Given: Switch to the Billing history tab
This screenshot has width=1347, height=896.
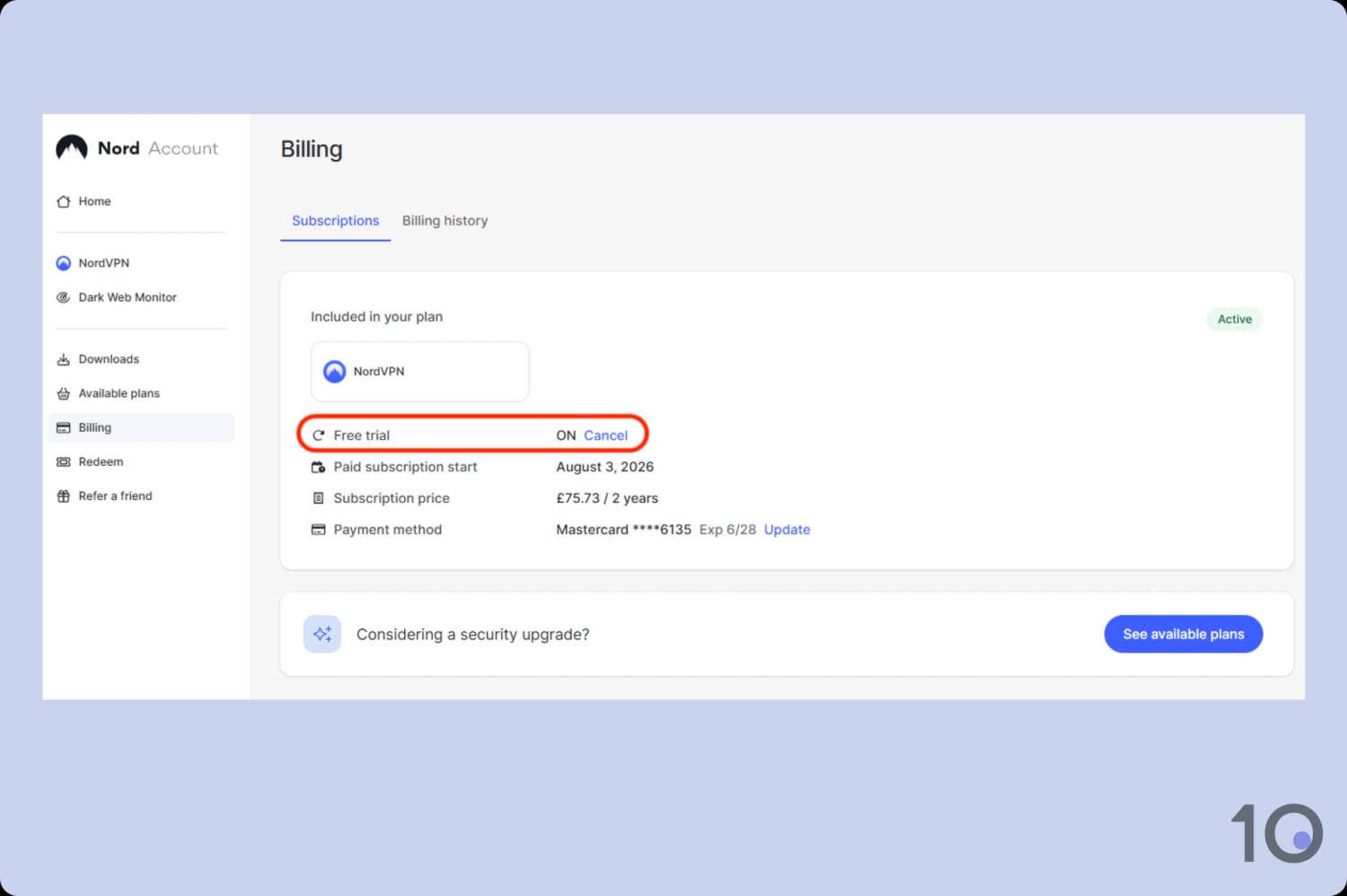Looking at the screenshot, I should point(445,221).
